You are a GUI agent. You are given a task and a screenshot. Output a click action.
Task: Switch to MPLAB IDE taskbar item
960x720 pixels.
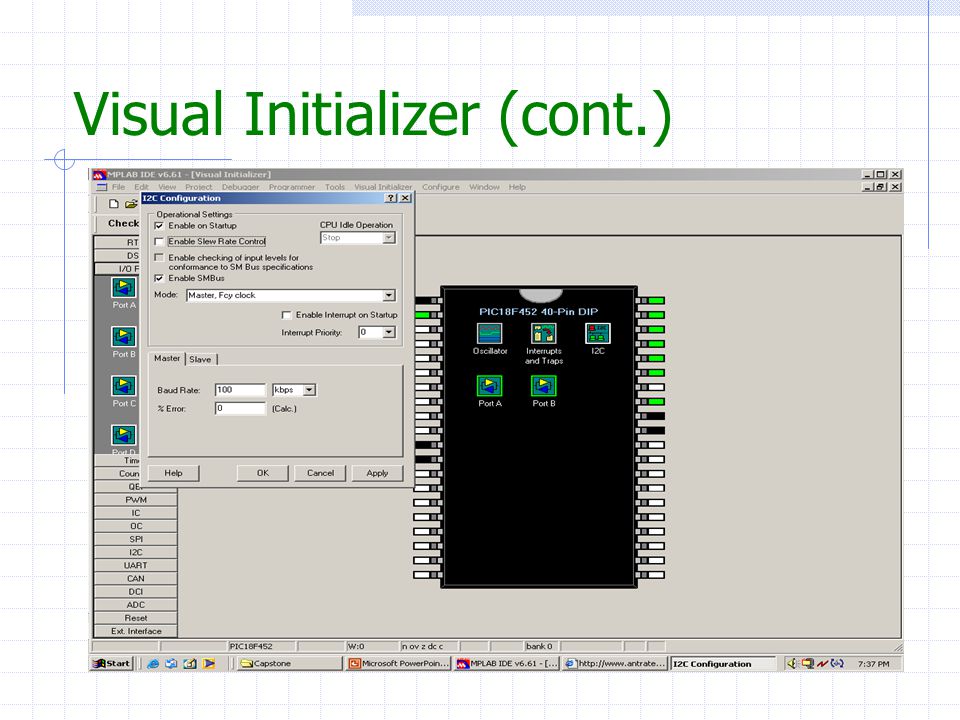tap(507, 663)
